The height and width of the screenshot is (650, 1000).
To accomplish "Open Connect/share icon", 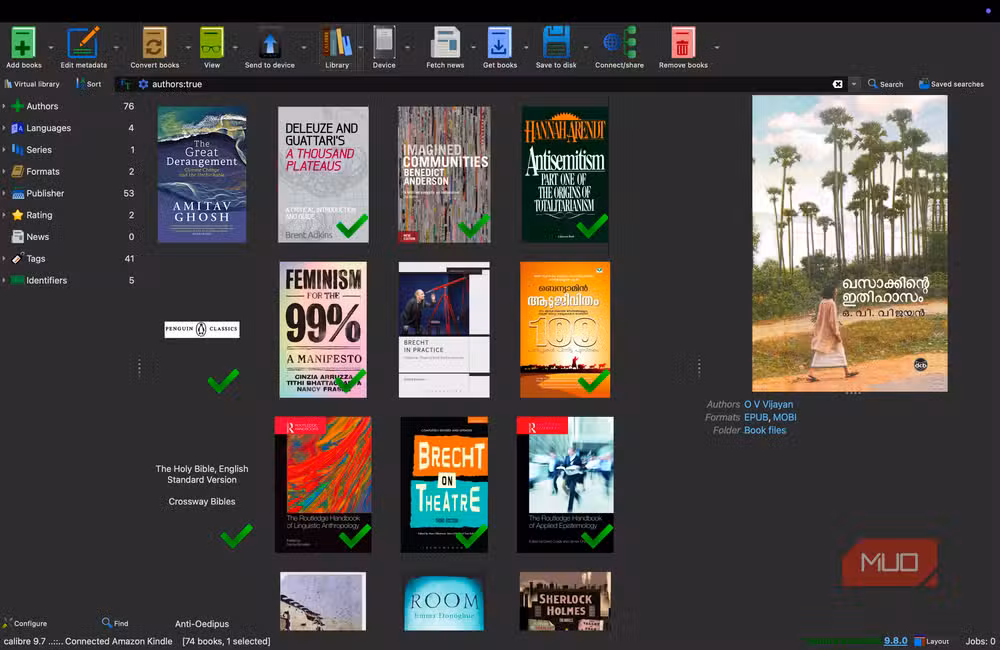I will (619, 43).
